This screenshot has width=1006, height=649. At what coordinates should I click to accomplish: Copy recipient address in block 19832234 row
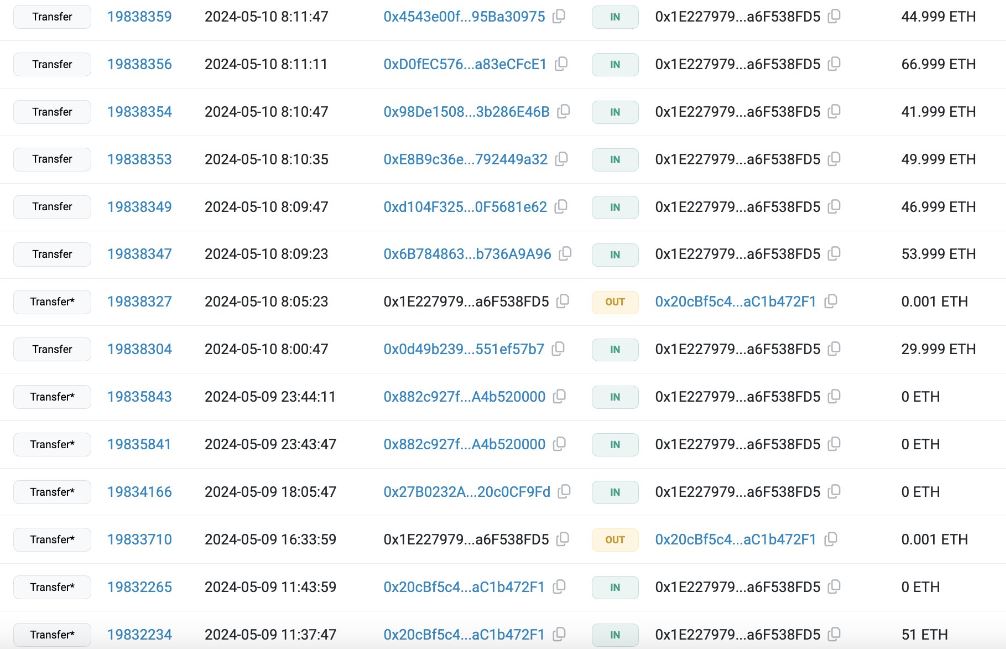pyautogui.click(x=834, y=634)
